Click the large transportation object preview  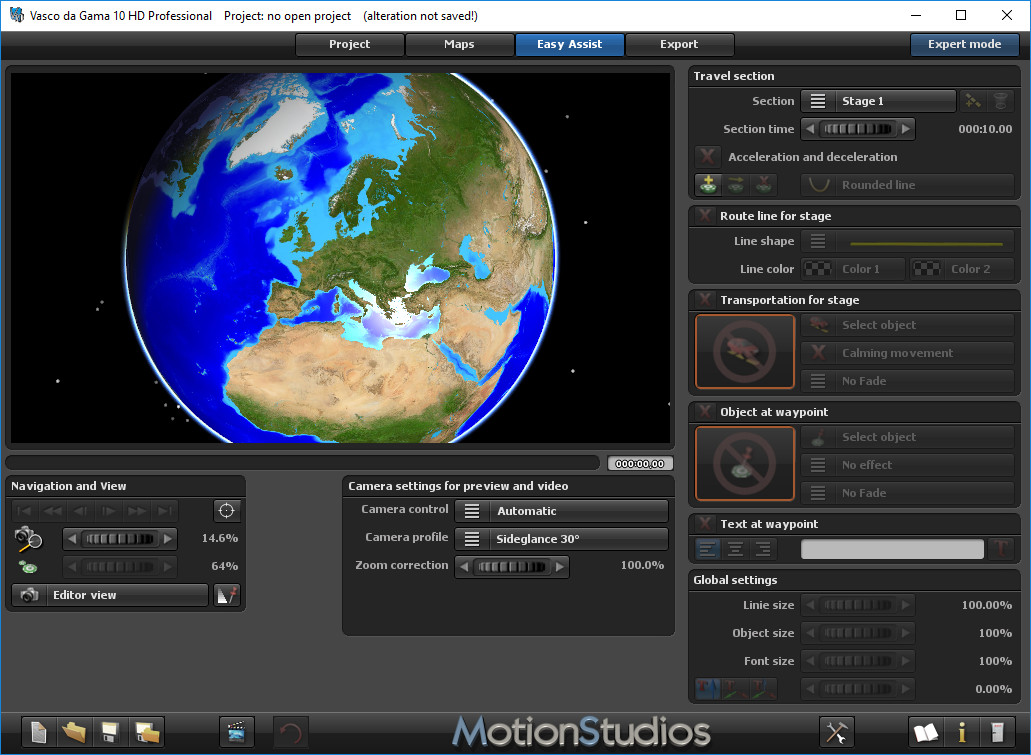[745, 352]
